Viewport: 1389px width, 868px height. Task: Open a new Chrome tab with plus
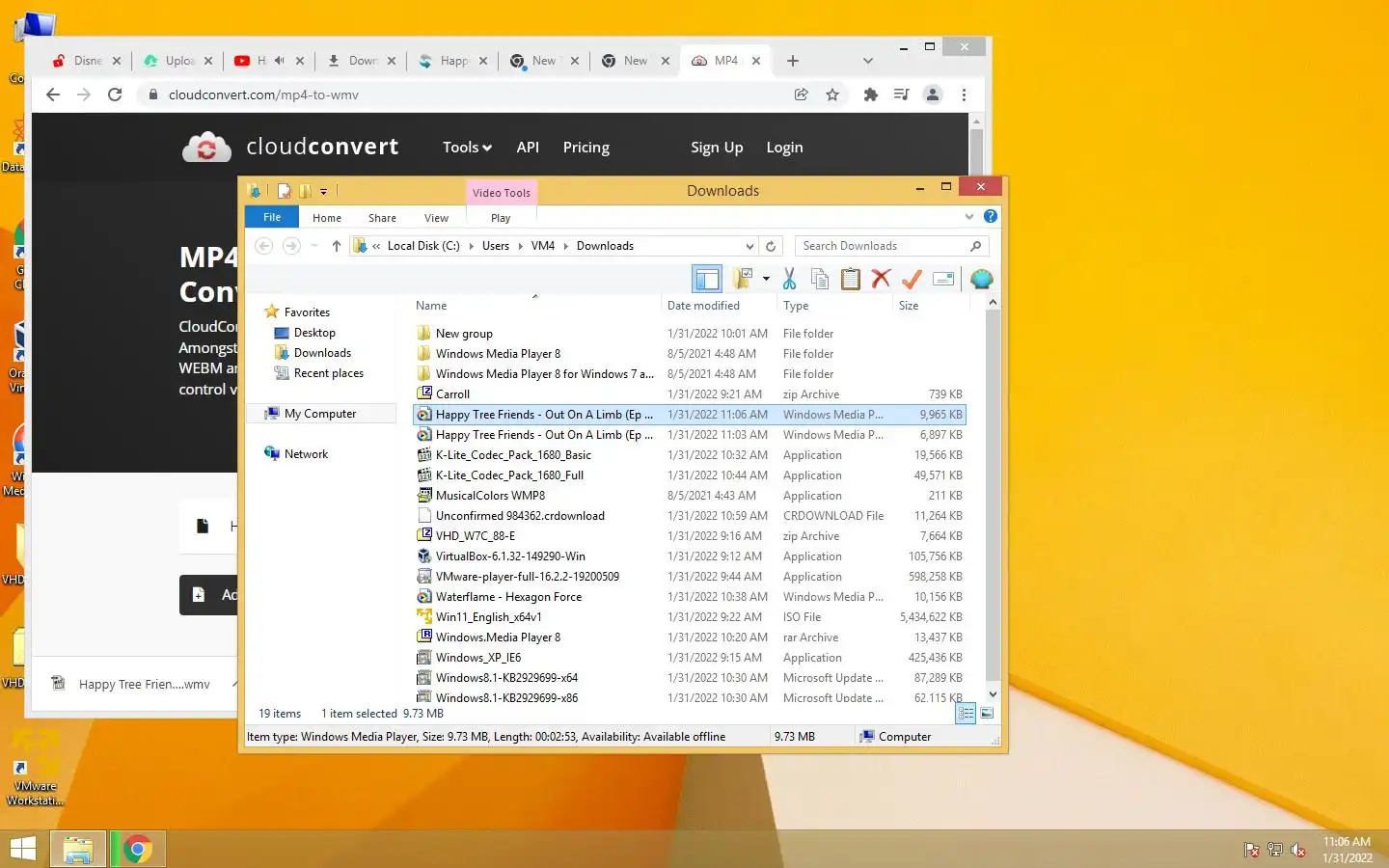[x=793, y=61]
